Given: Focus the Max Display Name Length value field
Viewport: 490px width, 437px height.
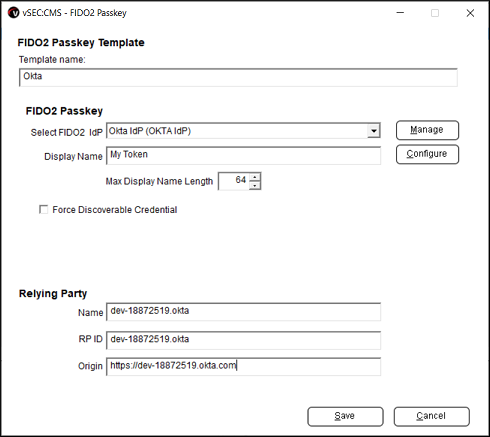Looking at the screenshot, I should pyautogui.click(x=234, y=181).
